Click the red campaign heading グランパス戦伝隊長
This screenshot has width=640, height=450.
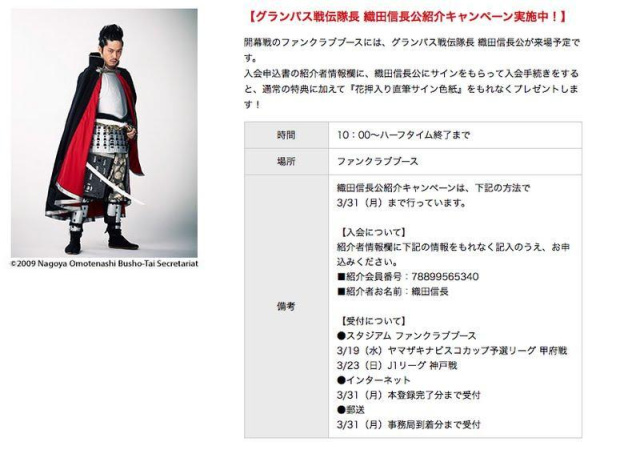[407, 17]
